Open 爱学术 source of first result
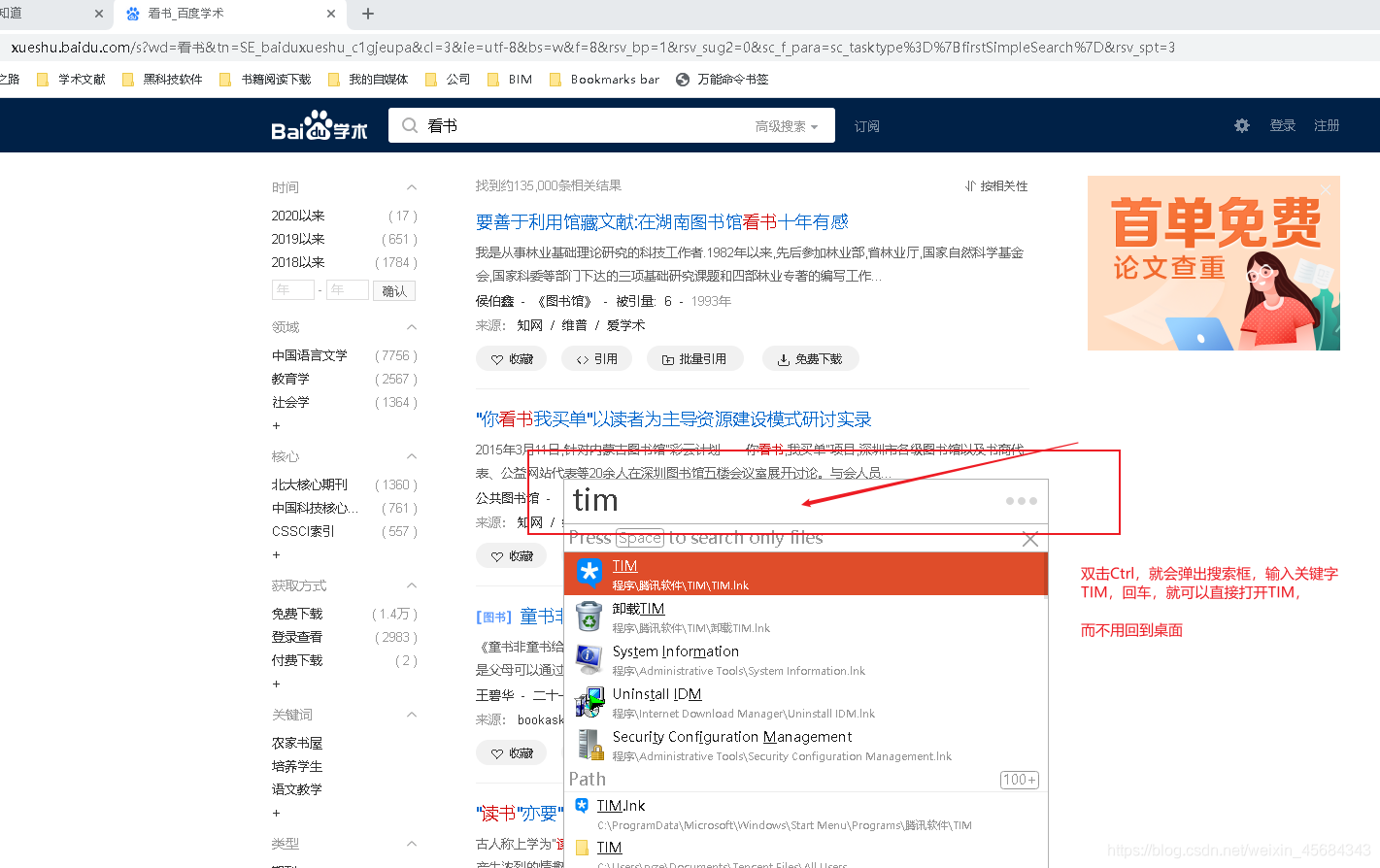This screenshot has width=1380, height=868. click(625, 325)
